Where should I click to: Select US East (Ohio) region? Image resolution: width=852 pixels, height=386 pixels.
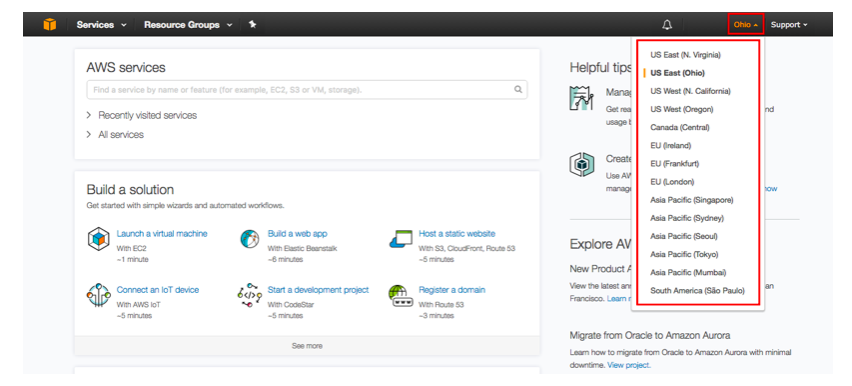pos(677,73)
